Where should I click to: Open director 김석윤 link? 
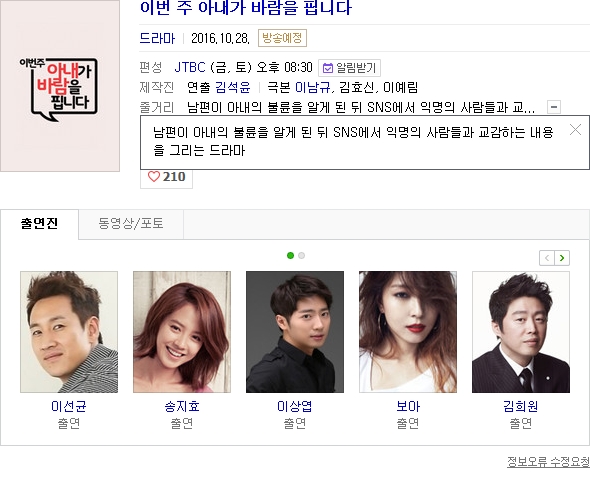(x=233, y=87)
